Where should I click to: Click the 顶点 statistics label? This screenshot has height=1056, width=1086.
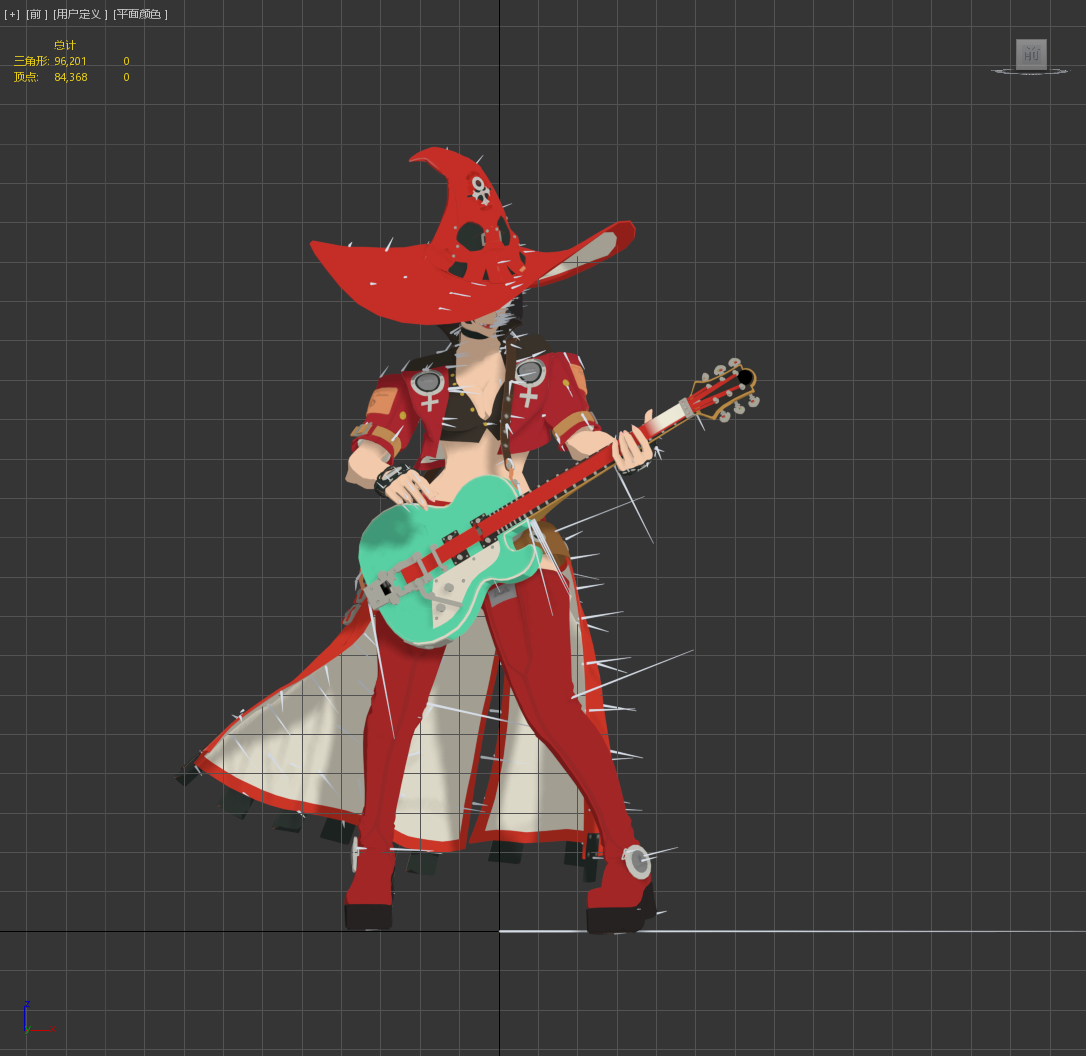click(26, 77)
